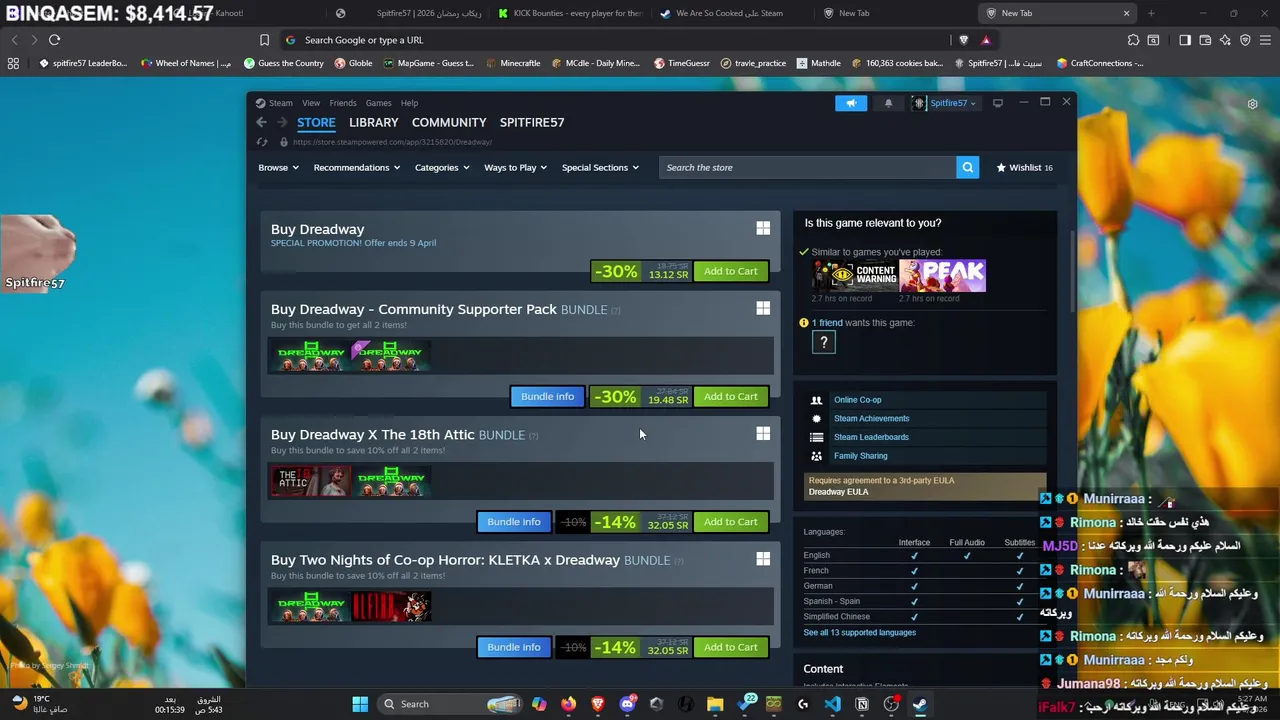Open Steam notifications bell

tap(888, 103)
